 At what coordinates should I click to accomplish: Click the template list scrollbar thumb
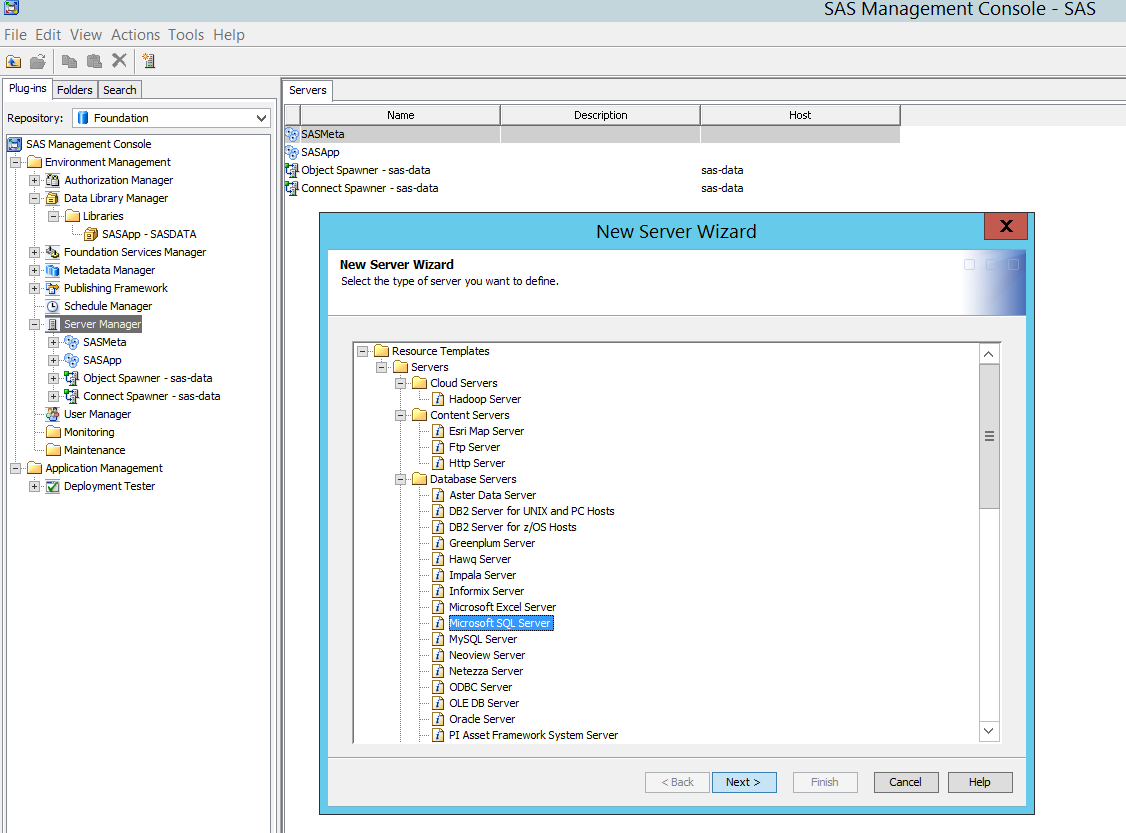(989, 436)
